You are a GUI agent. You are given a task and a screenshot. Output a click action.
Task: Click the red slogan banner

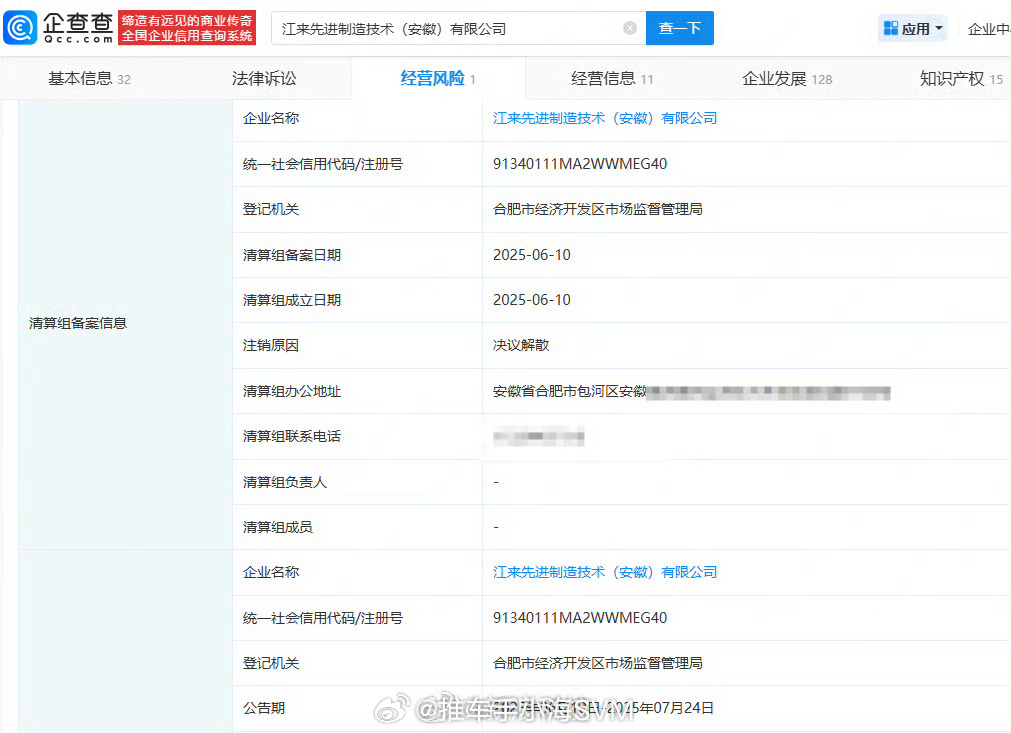(x=187, y=28)
